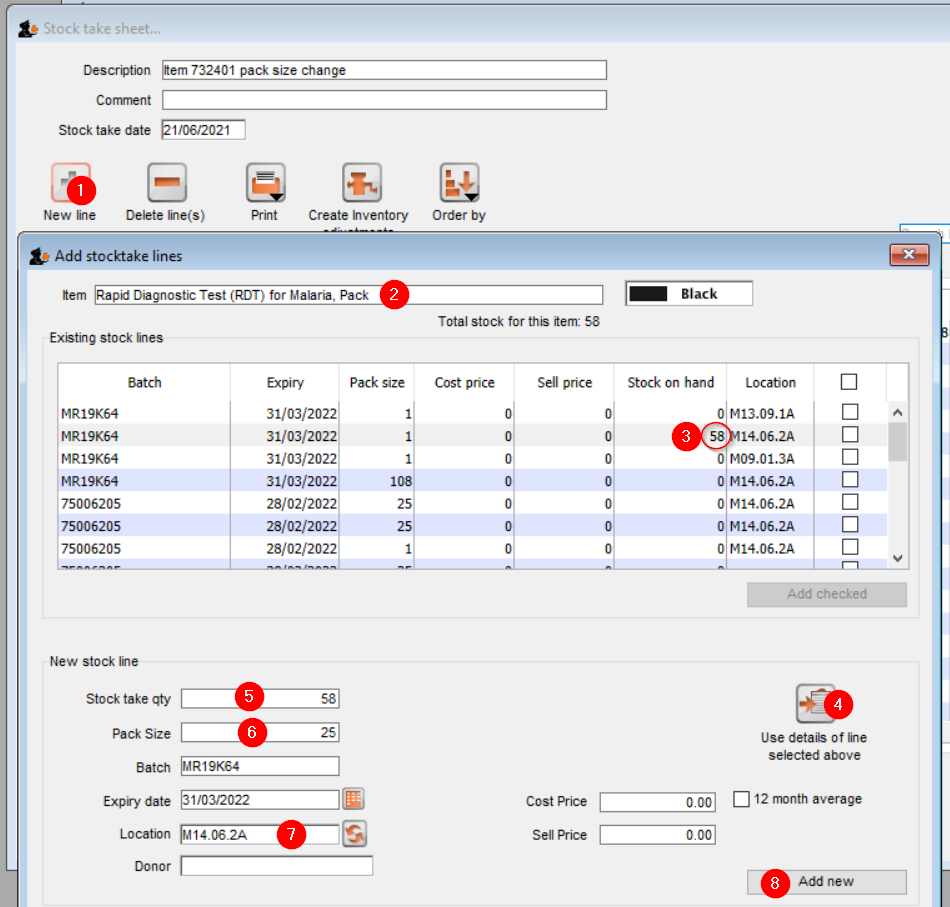Click the location lookup icon beside Location field
This screenshot has width=950, height=907.
coord(354,834)
